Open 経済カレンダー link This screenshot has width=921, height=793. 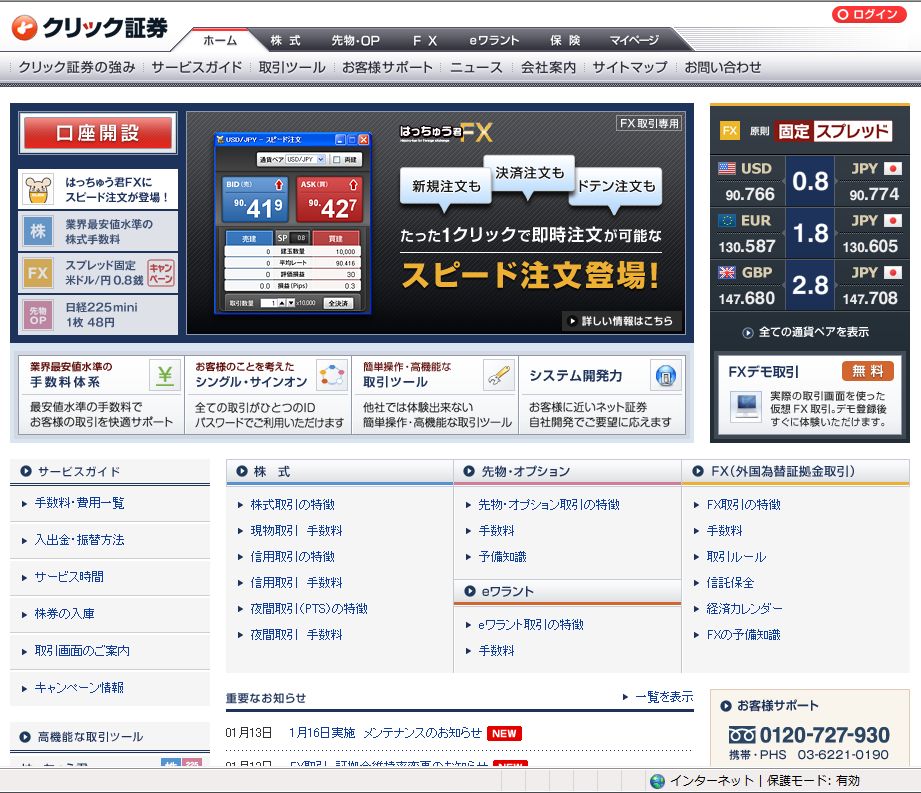click(744, 609)
